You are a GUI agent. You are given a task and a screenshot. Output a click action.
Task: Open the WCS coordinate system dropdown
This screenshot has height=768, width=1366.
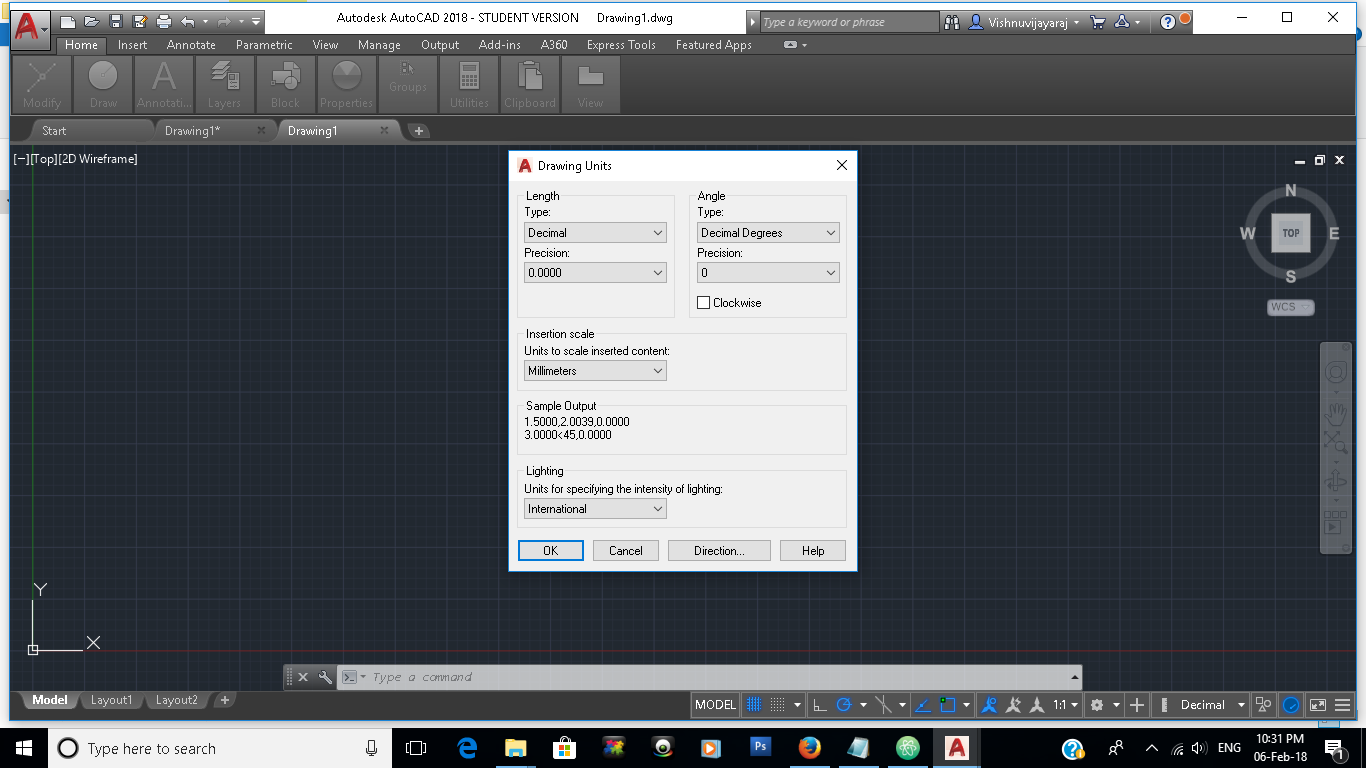pos(1290,307)
